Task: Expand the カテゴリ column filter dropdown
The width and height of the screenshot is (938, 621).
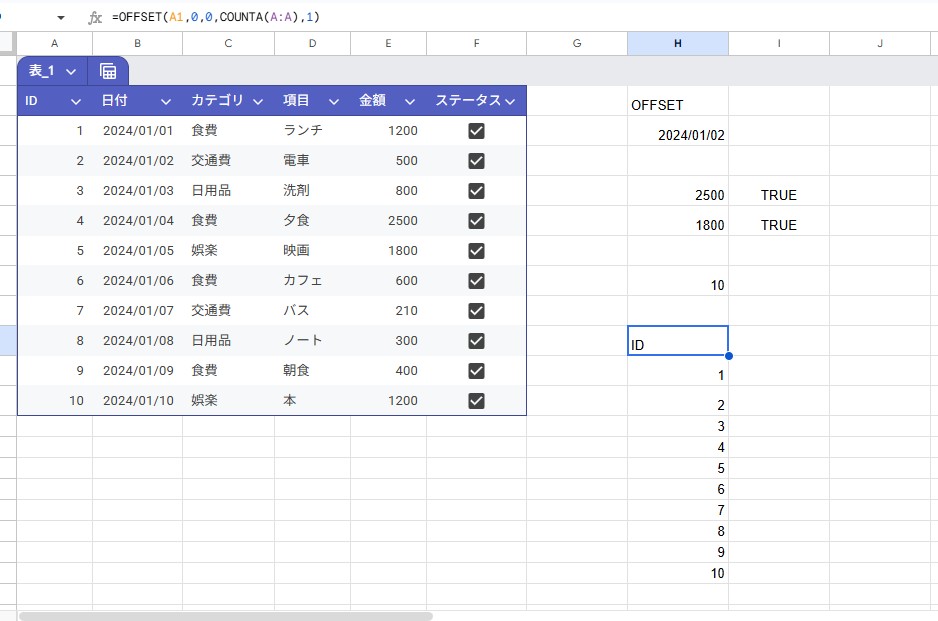Action: tap(258, 101)
